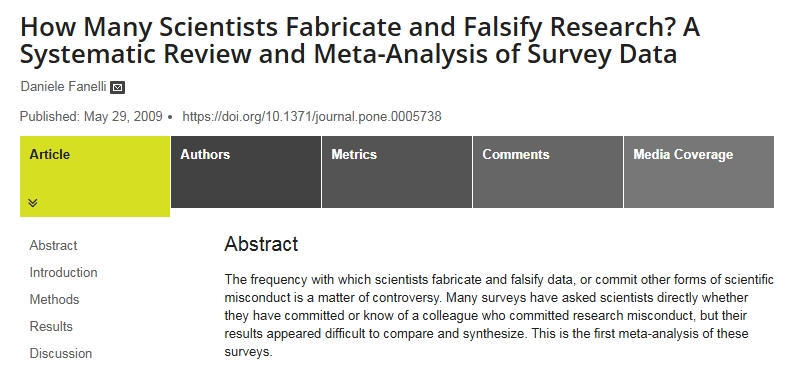This screenshot has height=369, width=795.
Task: Click the title's second line "Systematic Review"
Action: pos(135,54)
